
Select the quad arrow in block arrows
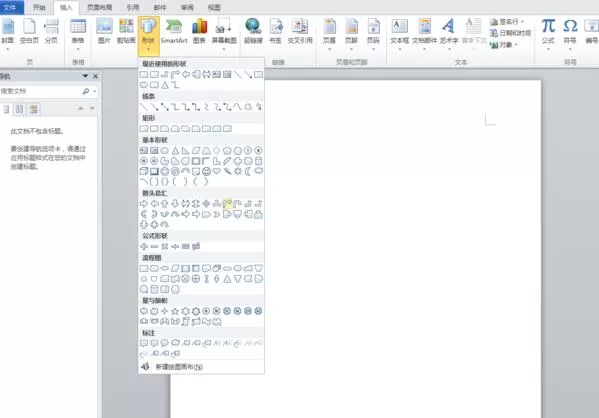pos(206,204)
